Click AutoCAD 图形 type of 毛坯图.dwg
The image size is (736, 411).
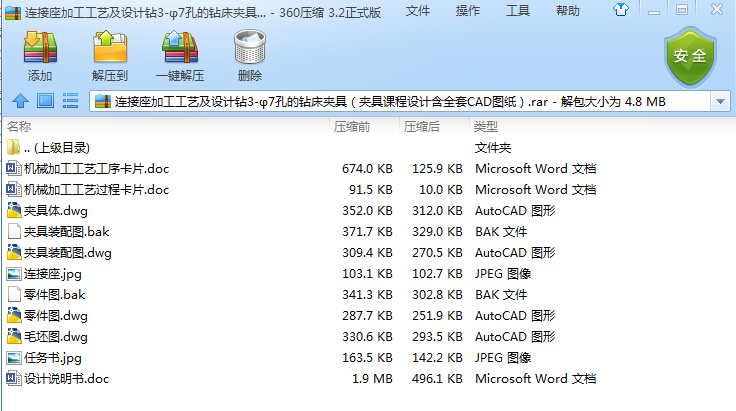pyautogui.click(x=515, y=337)
